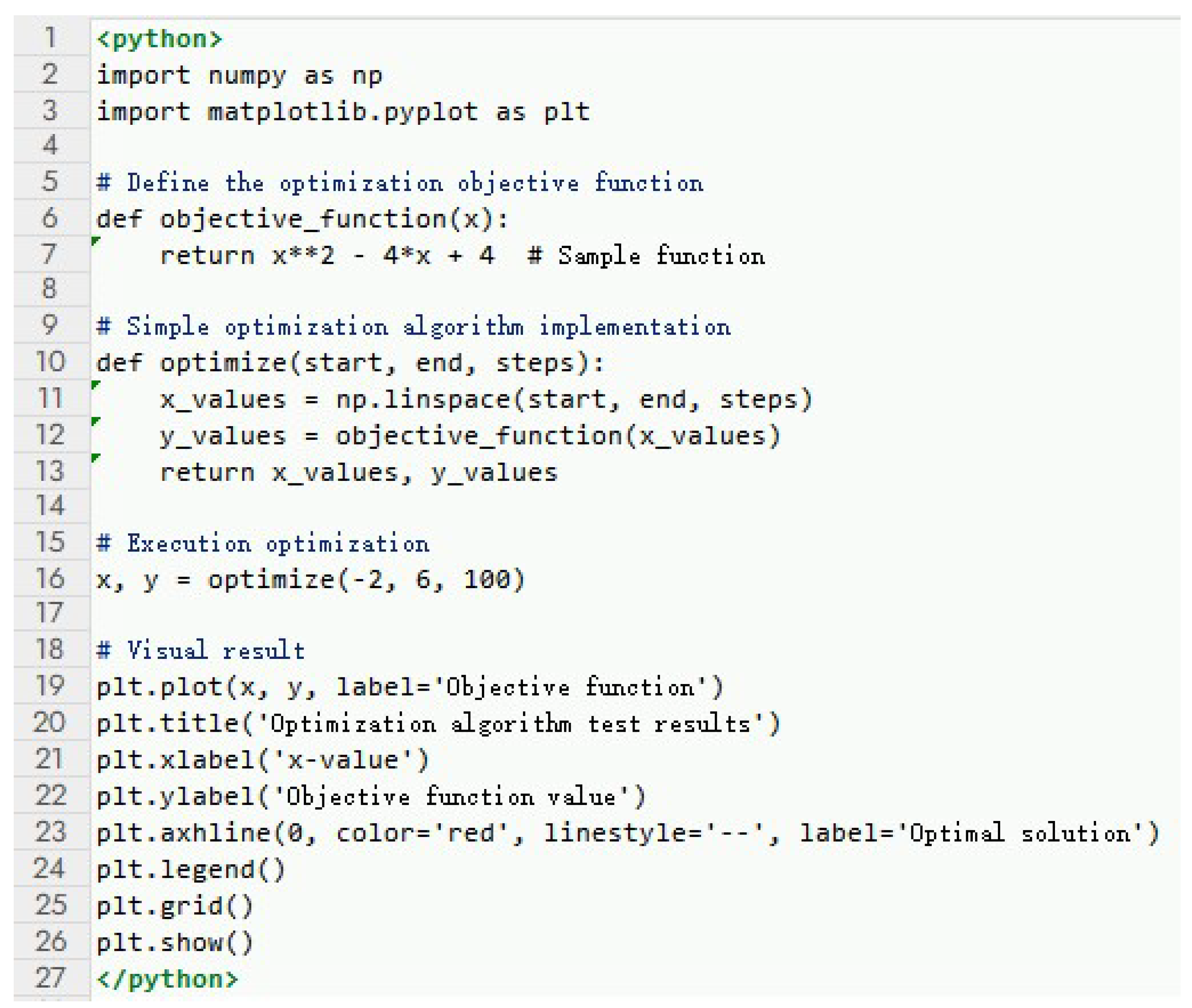This screenshot has height=1008, width=1192.
Task: Click the closing </python> tag
Action: coord(167,978)
